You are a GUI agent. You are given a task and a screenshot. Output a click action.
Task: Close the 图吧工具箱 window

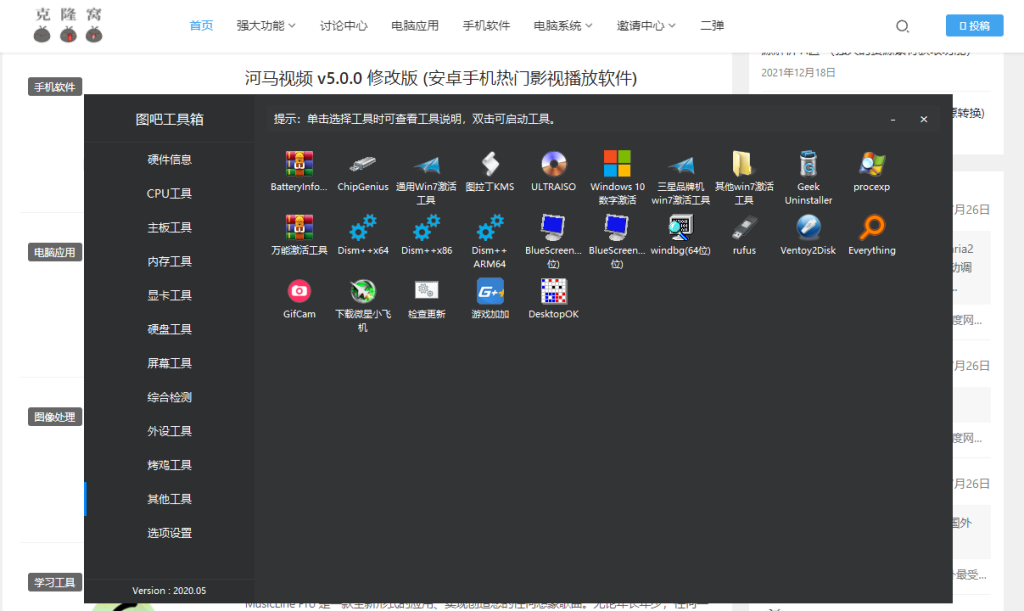click(x=923, y=119)
